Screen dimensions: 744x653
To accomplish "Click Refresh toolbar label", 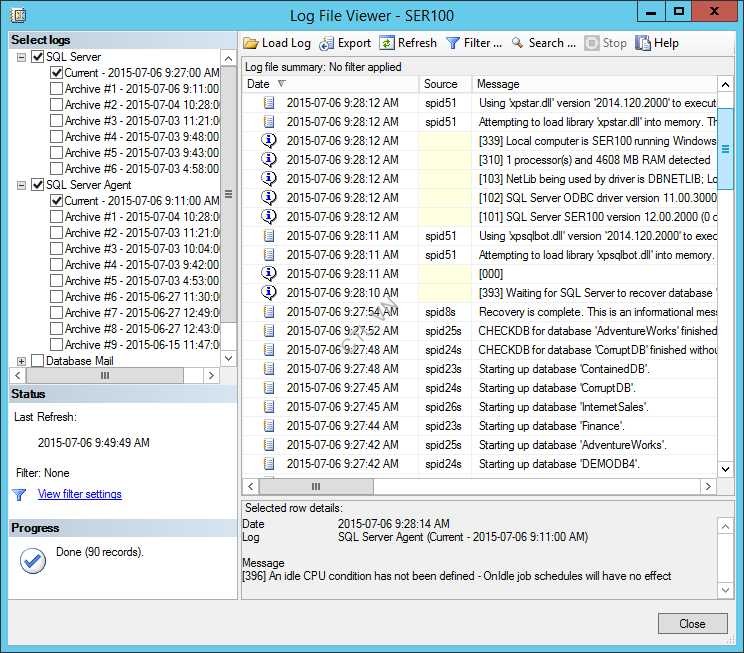I will point(417,43).
